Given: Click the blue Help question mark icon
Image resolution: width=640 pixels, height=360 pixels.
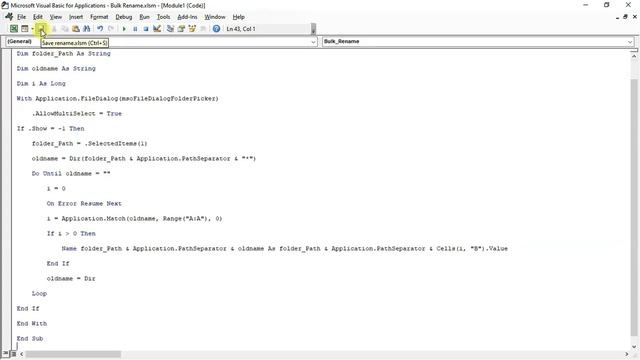Looking at the screenshot, I should pyautogui.click(x=216, y=29).
